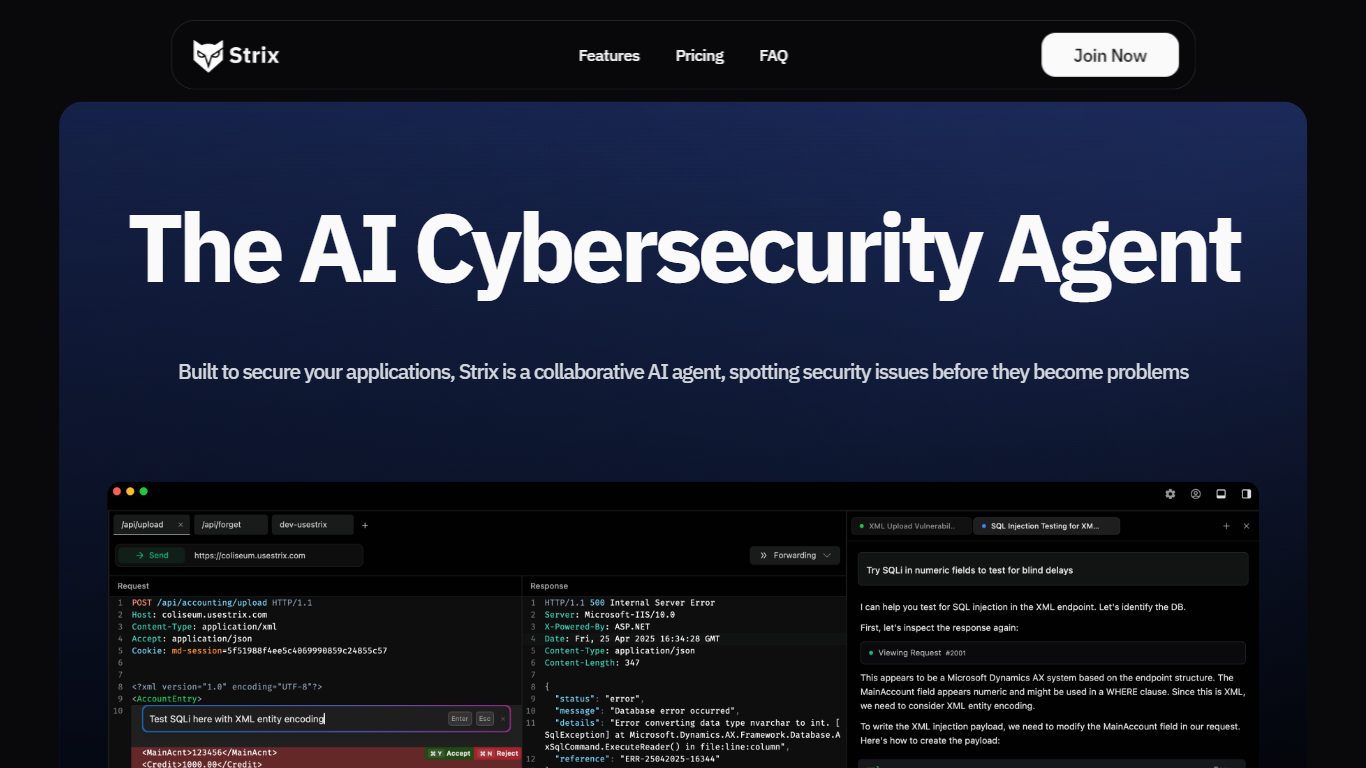Open the settings gear in the app window
The width and height of the screenshot is (1366, 768).
click(1171, 494)
